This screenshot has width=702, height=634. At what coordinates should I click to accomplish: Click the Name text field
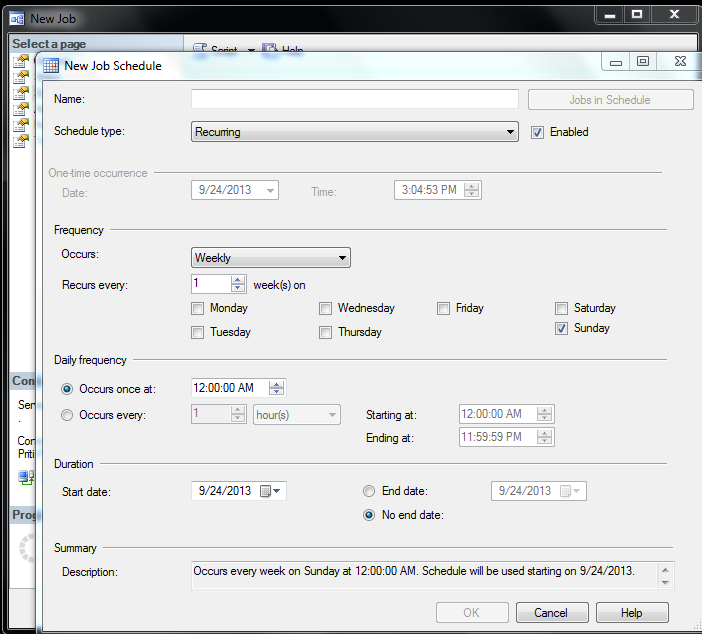pos(354,99)
